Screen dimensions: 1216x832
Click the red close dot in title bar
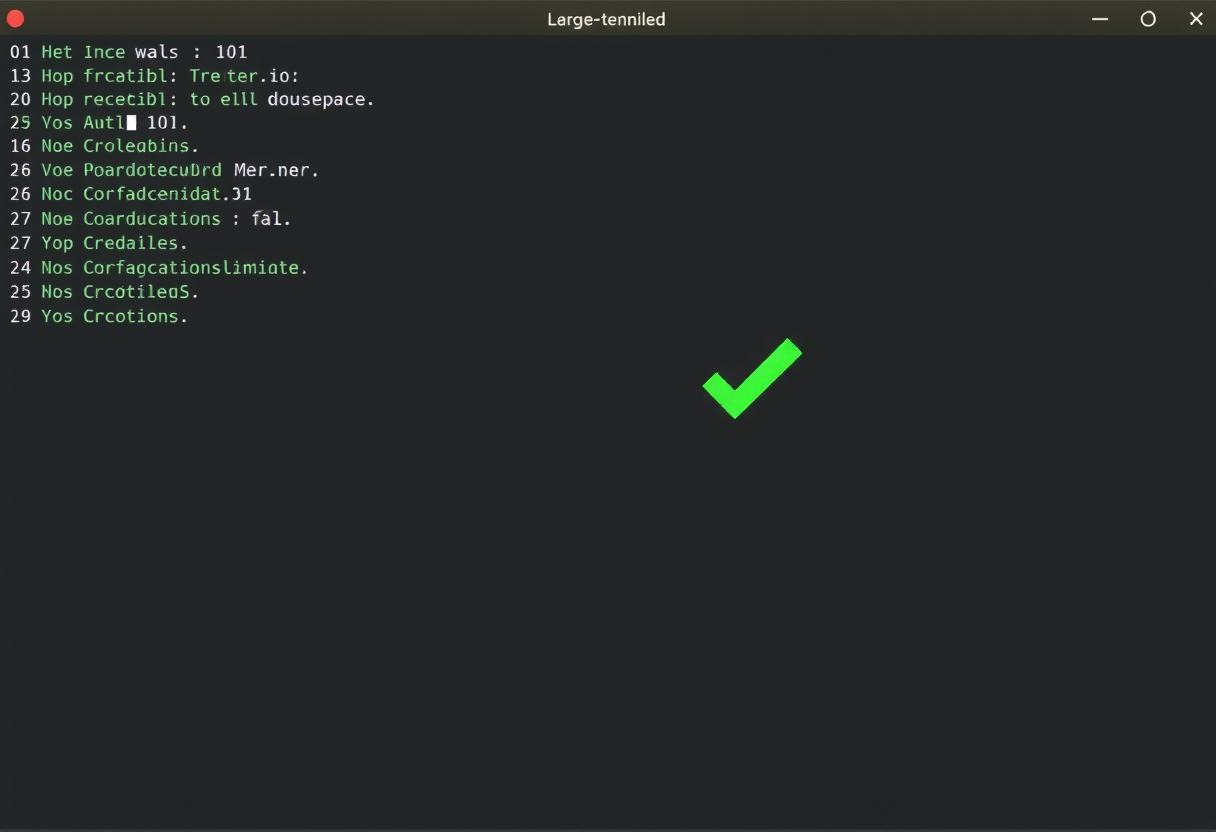coord(15,19)
